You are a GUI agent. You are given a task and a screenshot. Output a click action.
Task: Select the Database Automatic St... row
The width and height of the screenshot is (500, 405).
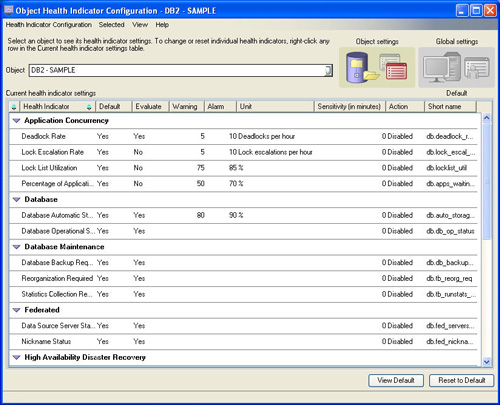(243, 215)
